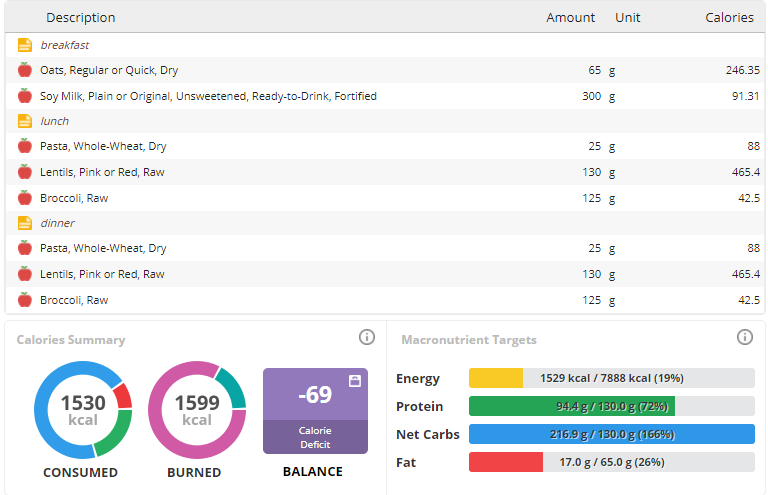This screenshot has height=495, width=768.
Task: Select the Oats, Regular or Quick, Dry entry
Action: pyautogui.click(x=109, y=70)
